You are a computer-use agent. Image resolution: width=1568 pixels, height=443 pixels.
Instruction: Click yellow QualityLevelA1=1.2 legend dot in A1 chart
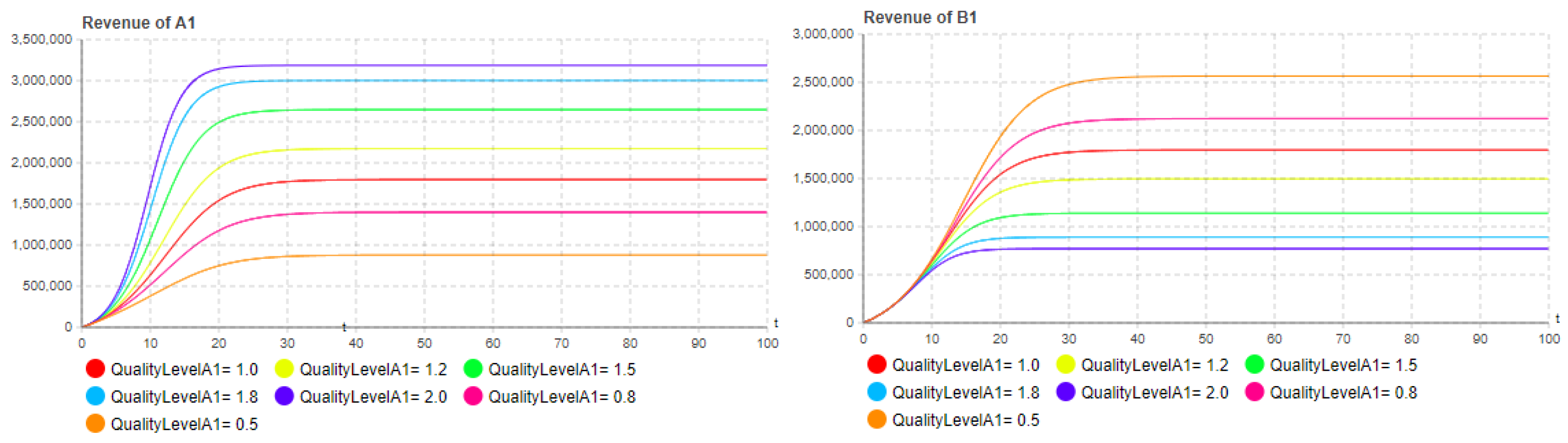tap(284, 369)
